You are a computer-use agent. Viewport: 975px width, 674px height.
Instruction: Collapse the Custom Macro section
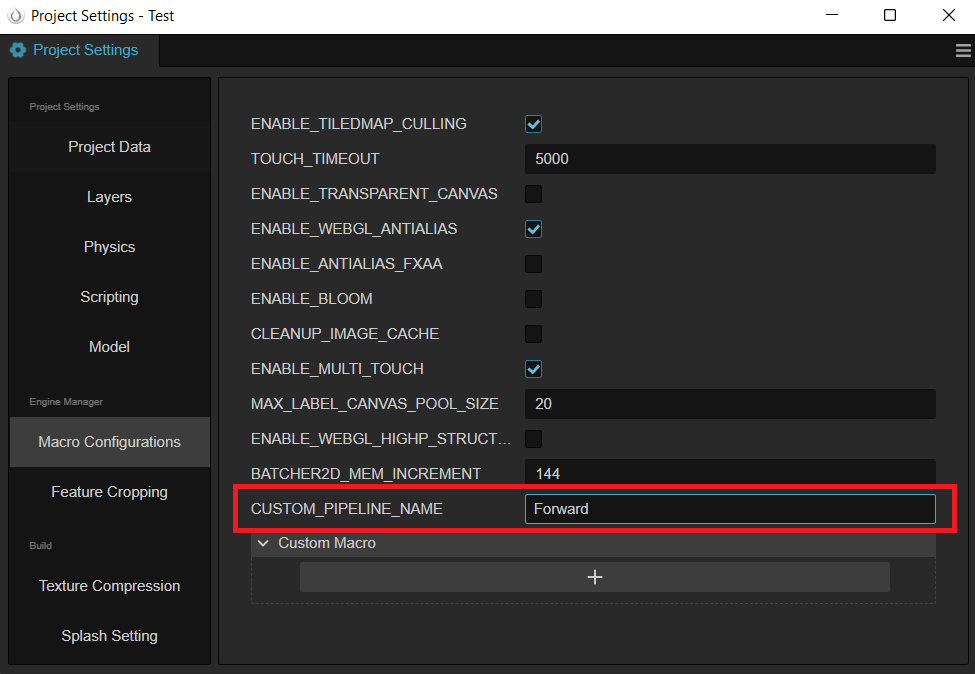click(x=262, y=543)
